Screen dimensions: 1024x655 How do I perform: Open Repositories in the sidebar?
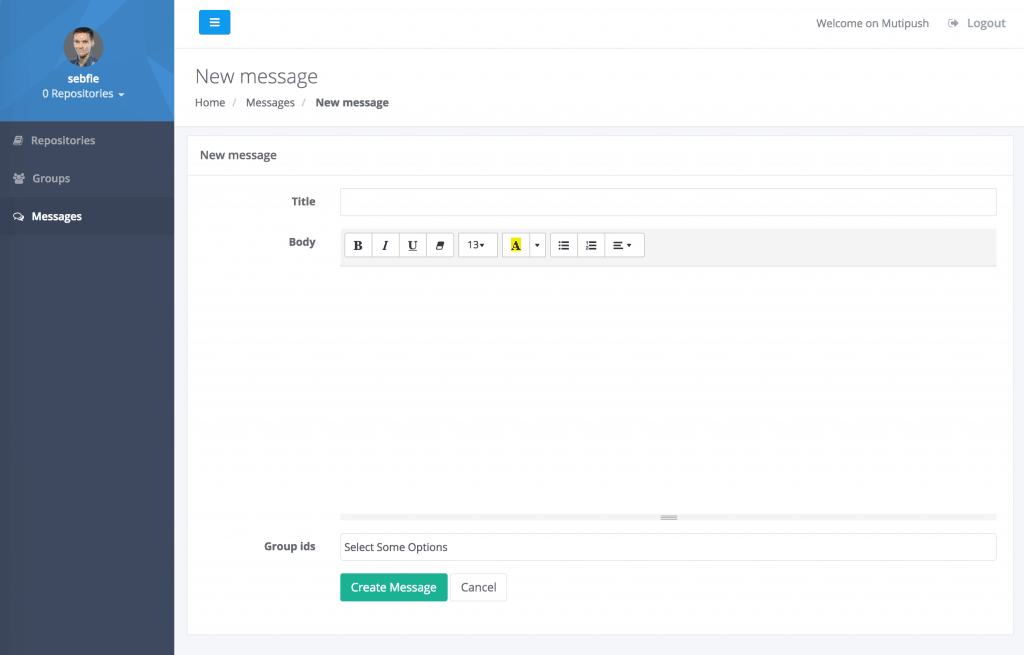pyautogui.click(x=87, y=140)
